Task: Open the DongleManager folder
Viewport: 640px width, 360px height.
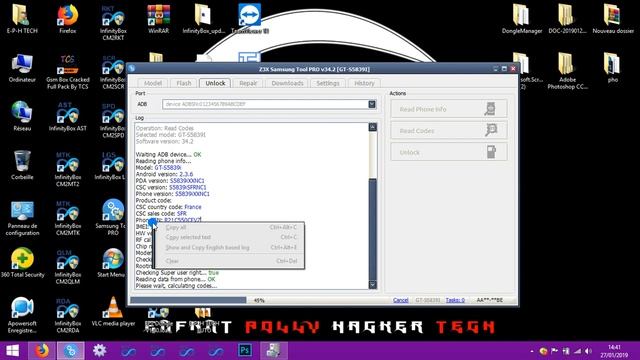Action: click(522, 18)
